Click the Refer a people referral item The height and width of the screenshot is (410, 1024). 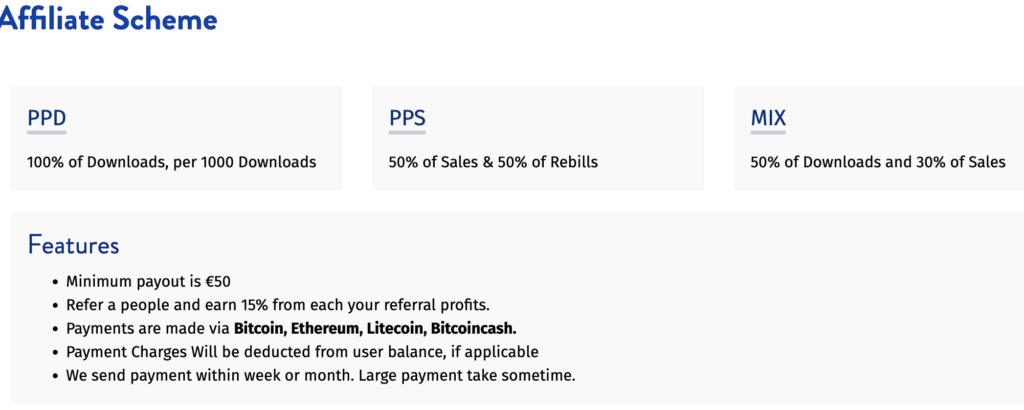[277, 304]
